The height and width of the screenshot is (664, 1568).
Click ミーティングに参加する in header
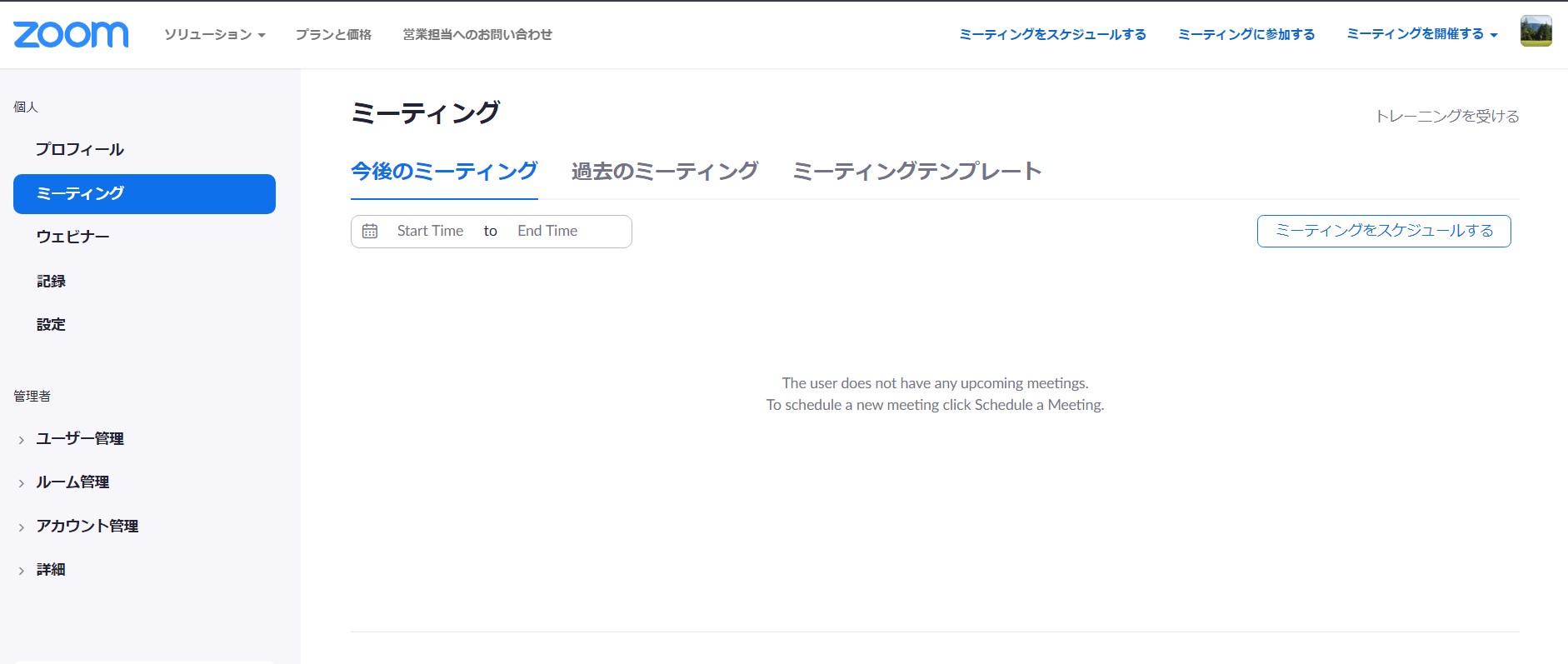[x=1246, y=34]
